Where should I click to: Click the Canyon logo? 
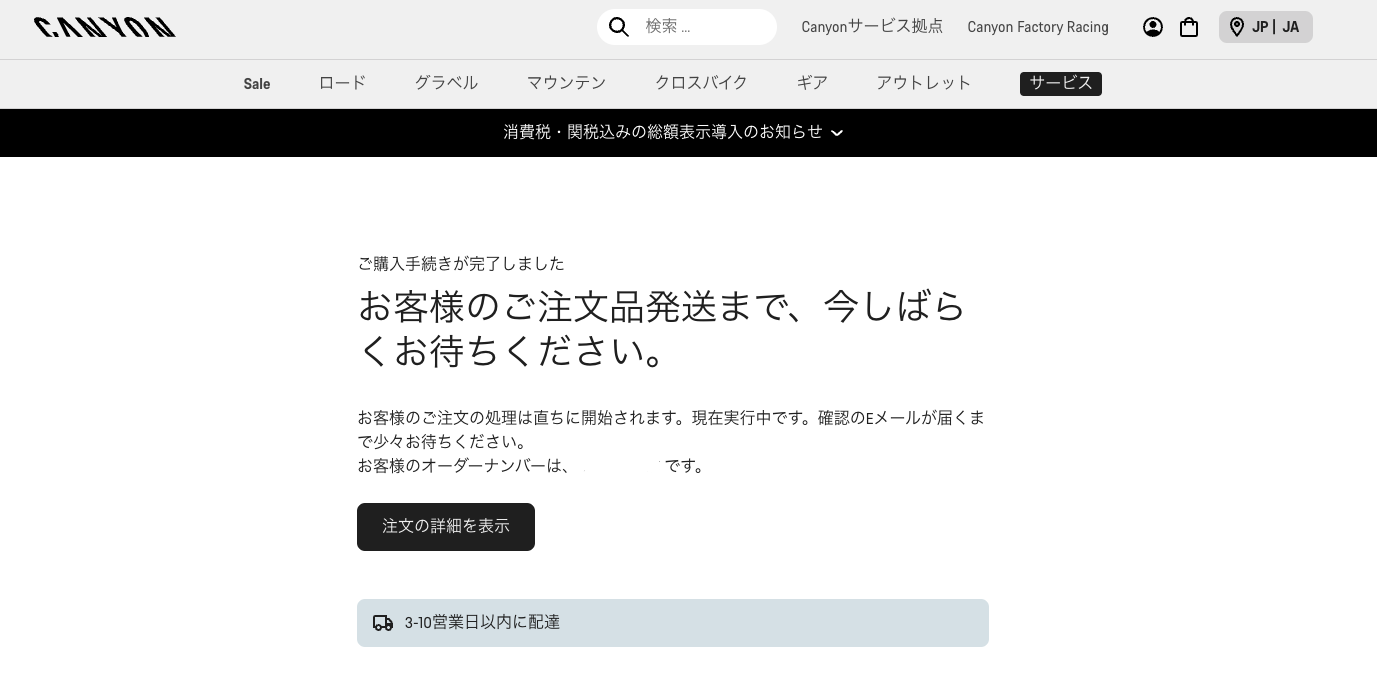tap(105, 27)
